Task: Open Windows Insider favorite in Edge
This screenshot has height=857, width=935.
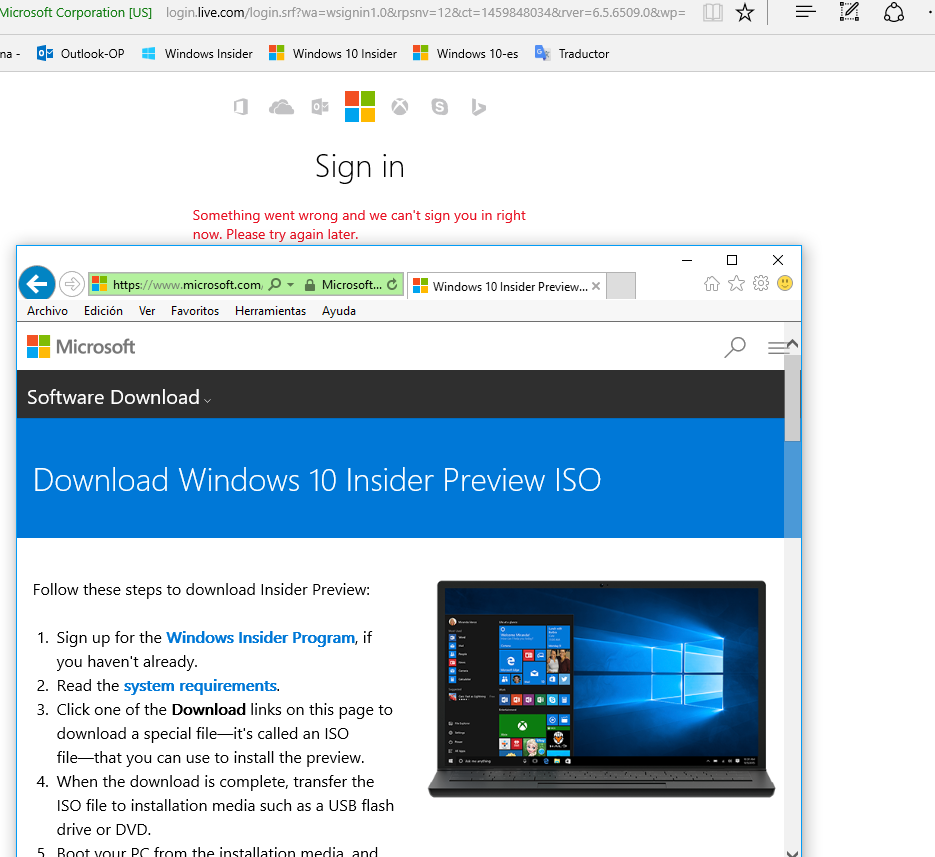Action: (x=197, y=54)
